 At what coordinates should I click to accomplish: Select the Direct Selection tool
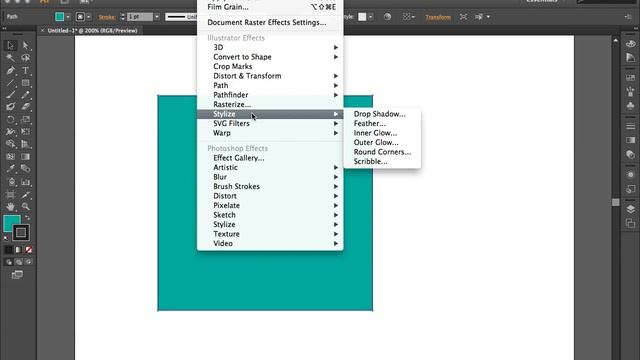tap(25, 45)
